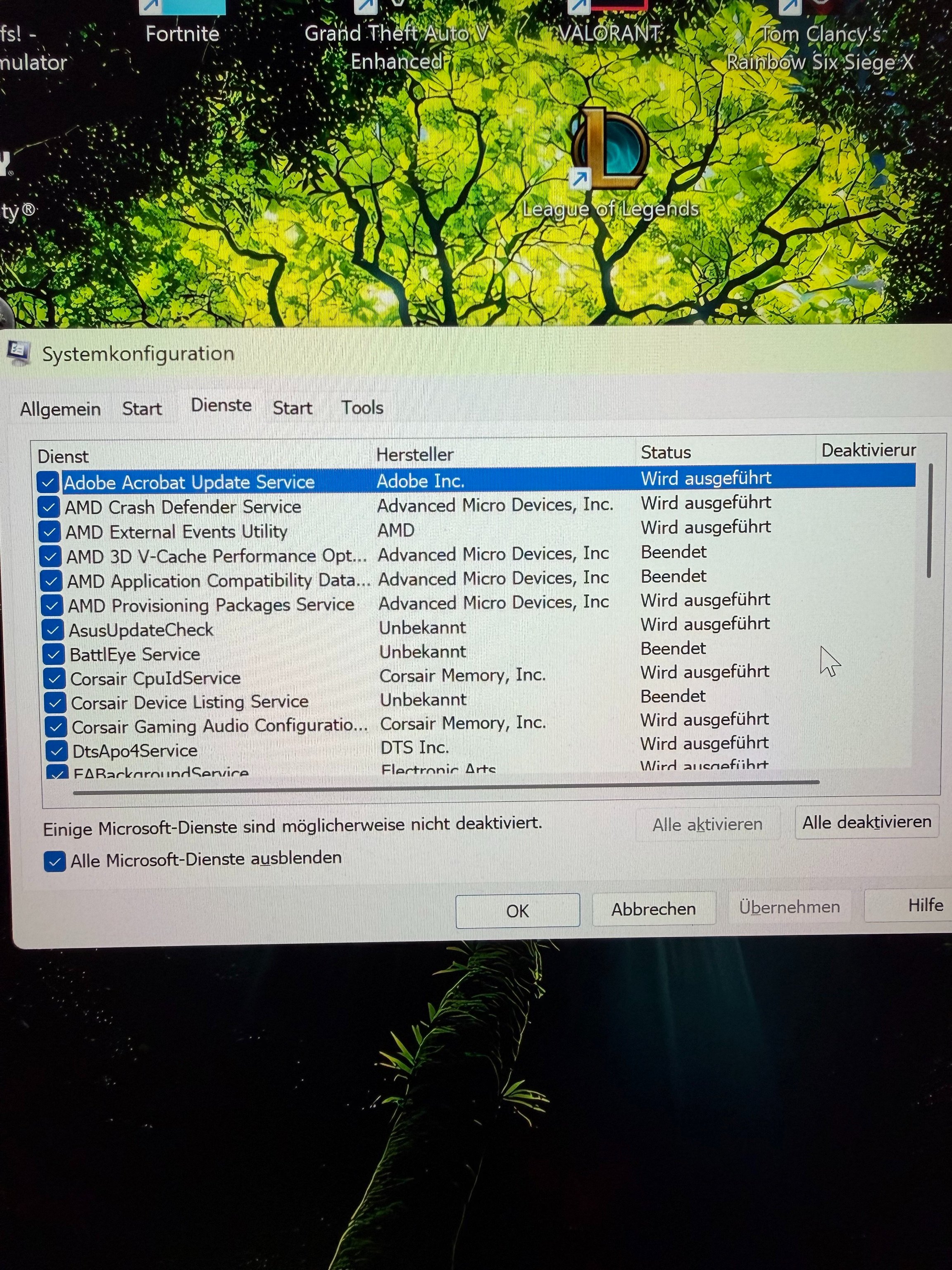Click the 'Alle aktivieren' button

[707, 824]
